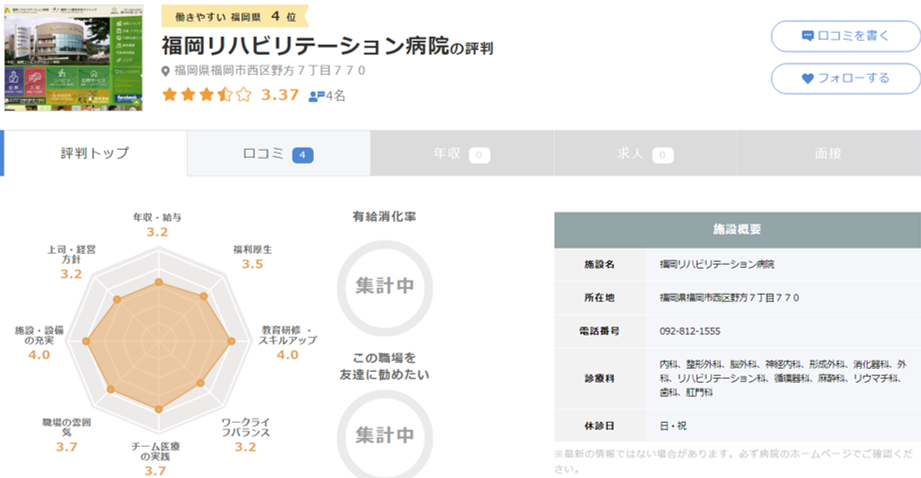Image resolution: width=921 pixels, height=478 pixels.
Task: Click the 福岡リハビリテーション病院 heading
Action: point(305,46)
